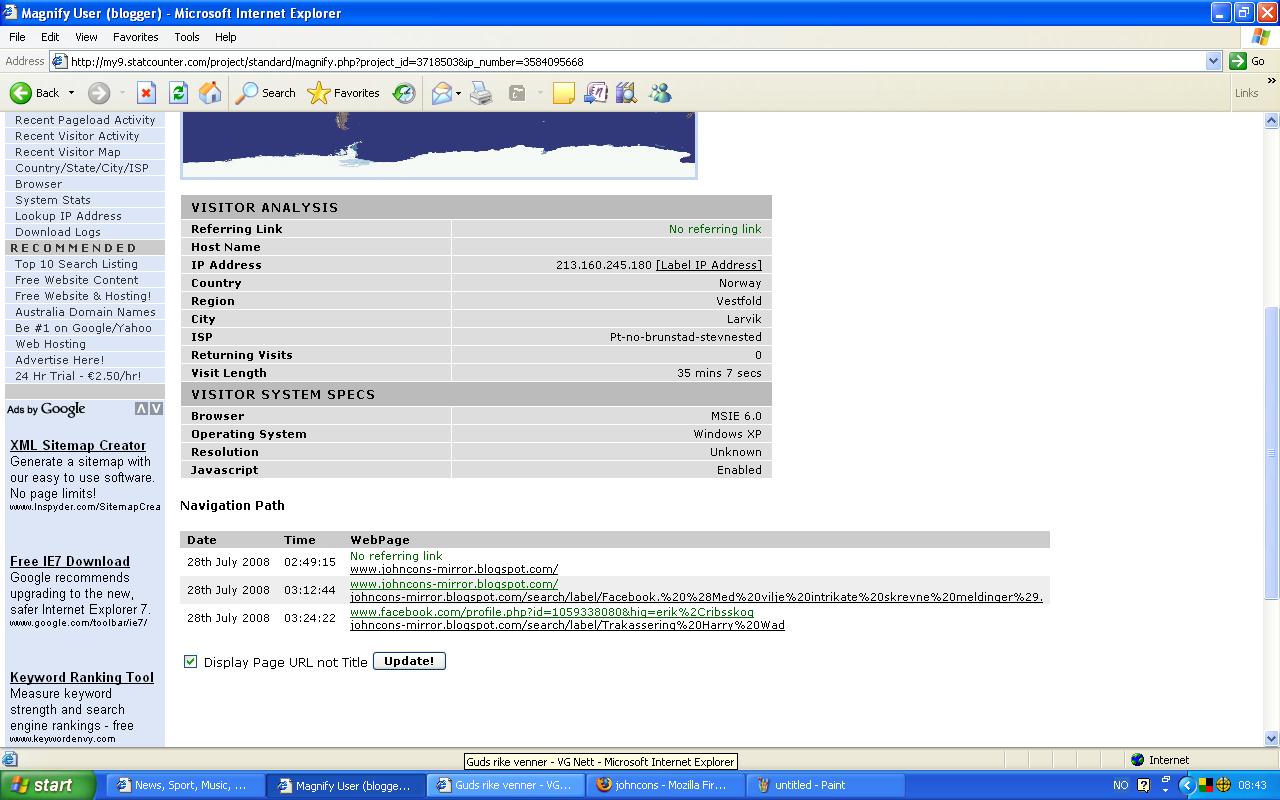Open the Facebook profile referring link
The height and width of the screenshot is (800, 1280).
point(552,612)
